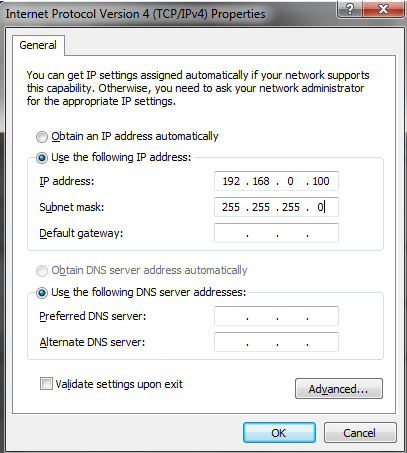Click the last octet 100 of IP address
This screenshot has width=407, height=453.
[x=321, y=181]
